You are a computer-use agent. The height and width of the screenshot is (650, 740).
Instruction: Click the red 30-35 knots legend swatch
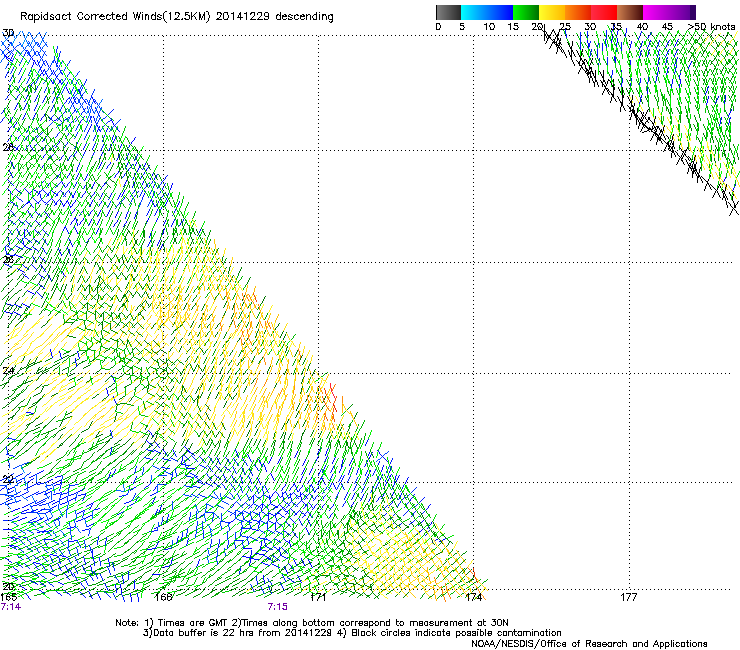604,12
